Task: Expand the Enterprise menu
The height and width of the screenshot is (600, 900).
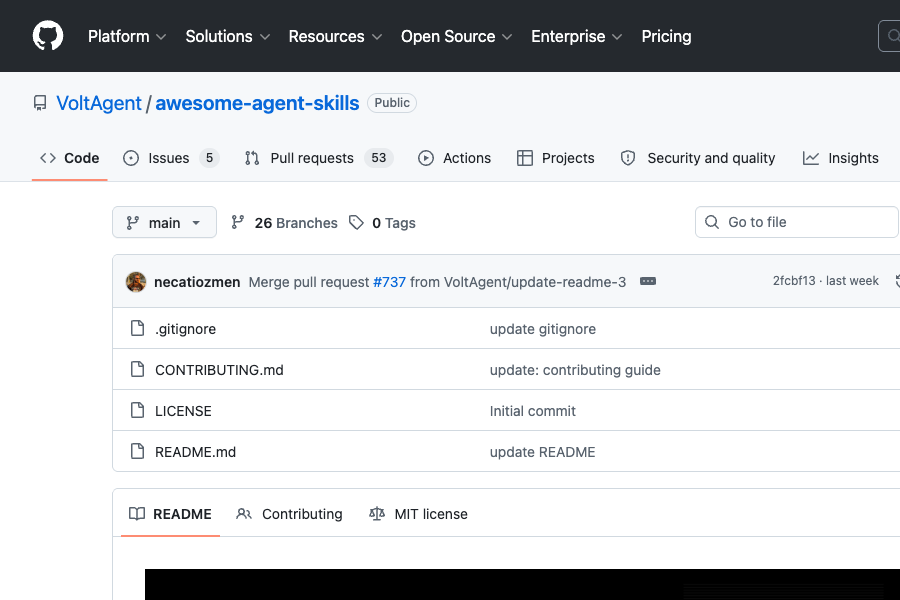Action: (576, 36)
